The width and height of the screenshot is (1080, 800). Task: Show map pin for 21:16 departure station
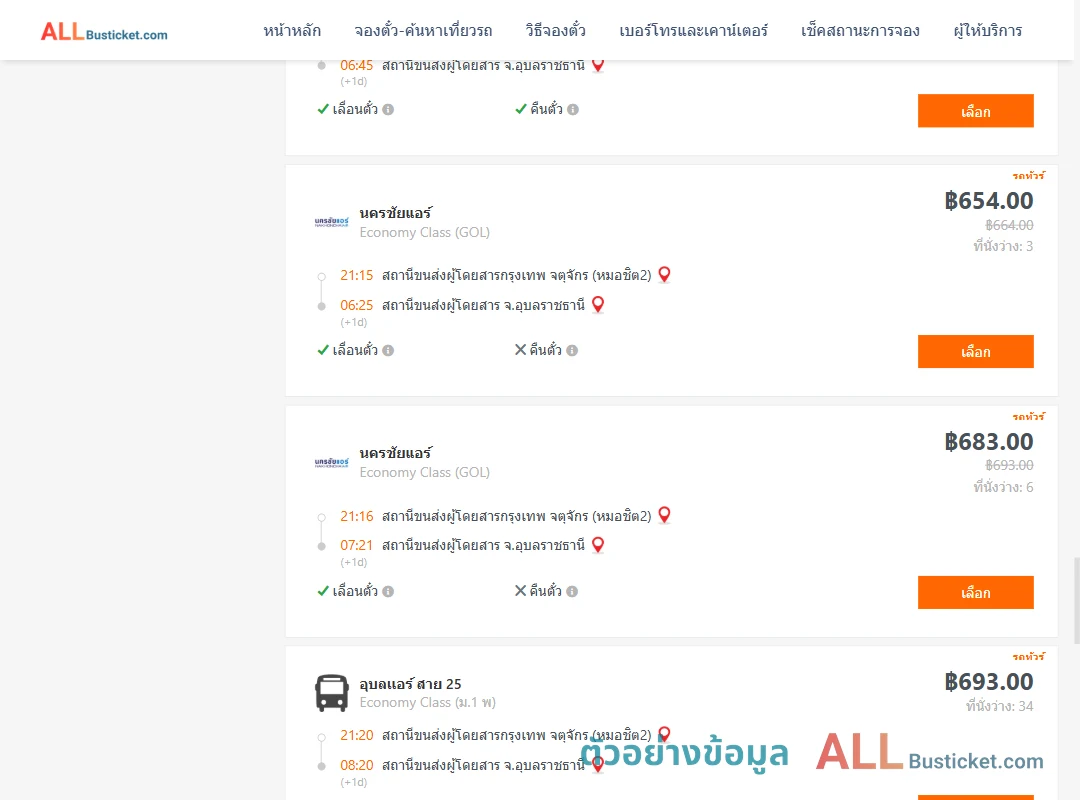[x=664, y=515]
